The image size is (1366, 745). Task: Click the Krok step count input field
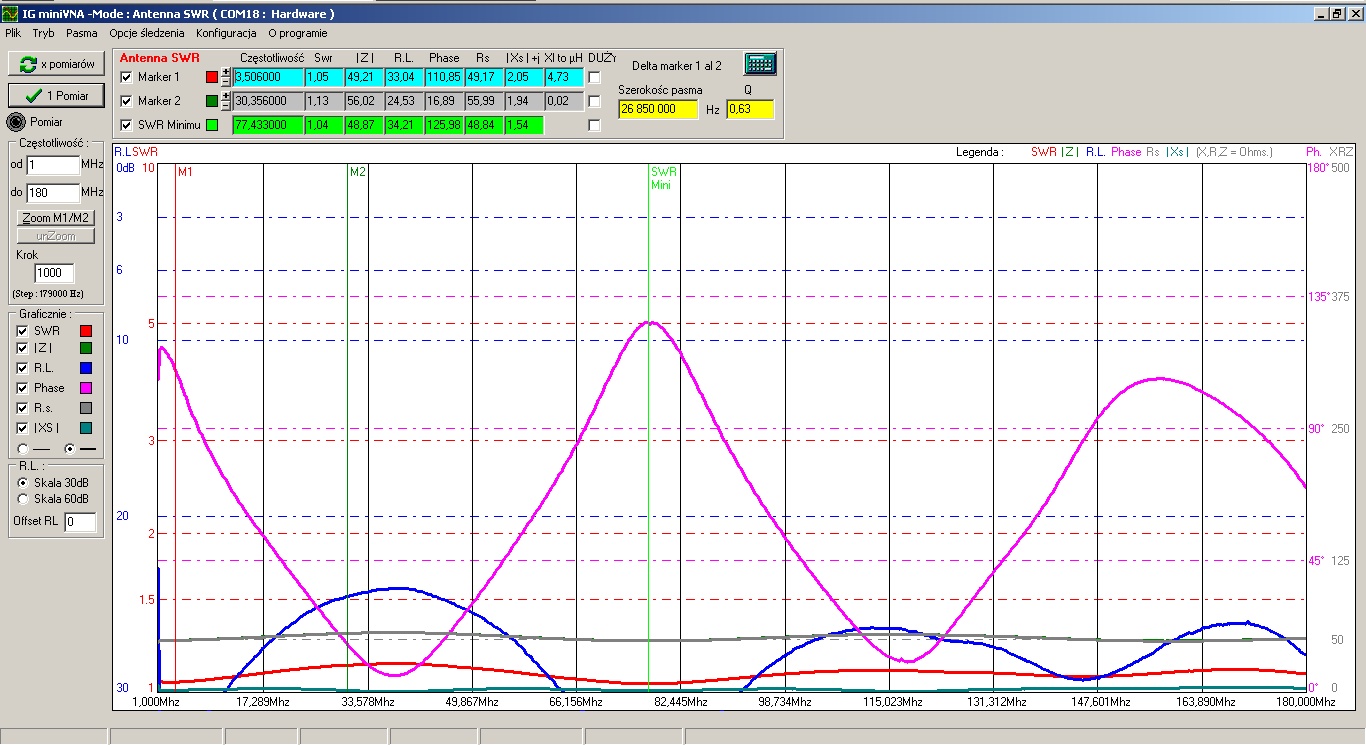pos(52,273)
